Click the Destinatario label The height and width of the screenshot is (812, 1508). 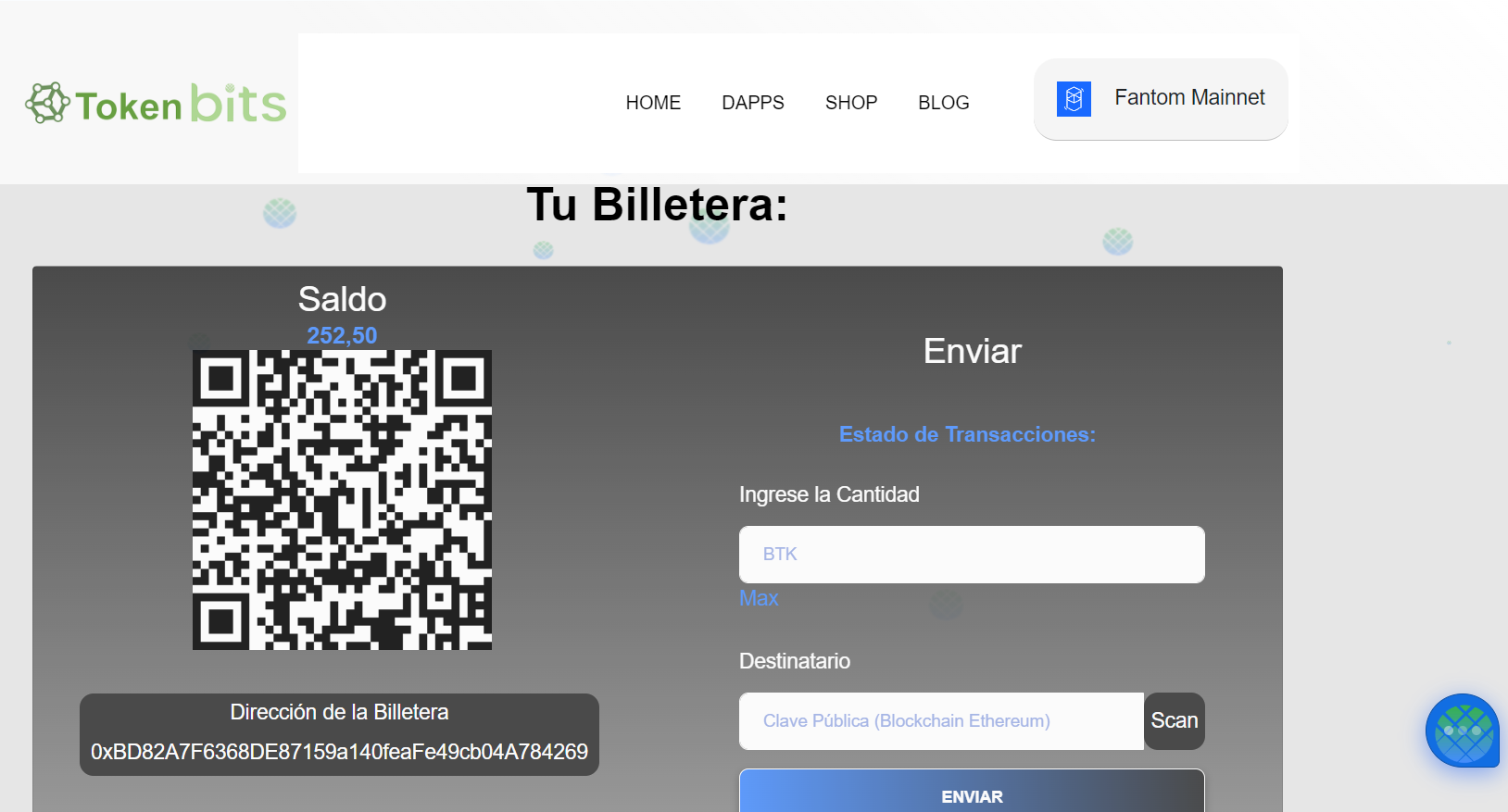(795, 661)
